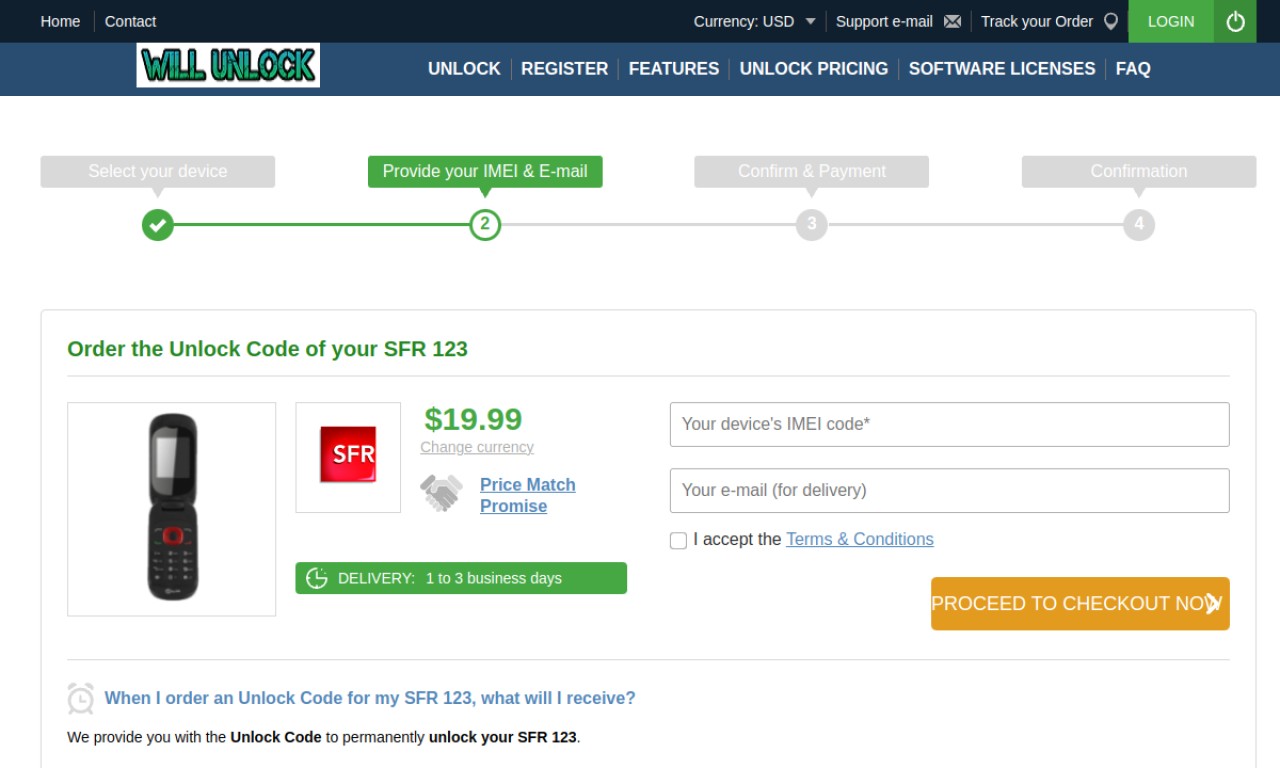Viewport: 1280px width, 768px height.
Task: Click the green LOGIN button
Action: point(1171,21)
